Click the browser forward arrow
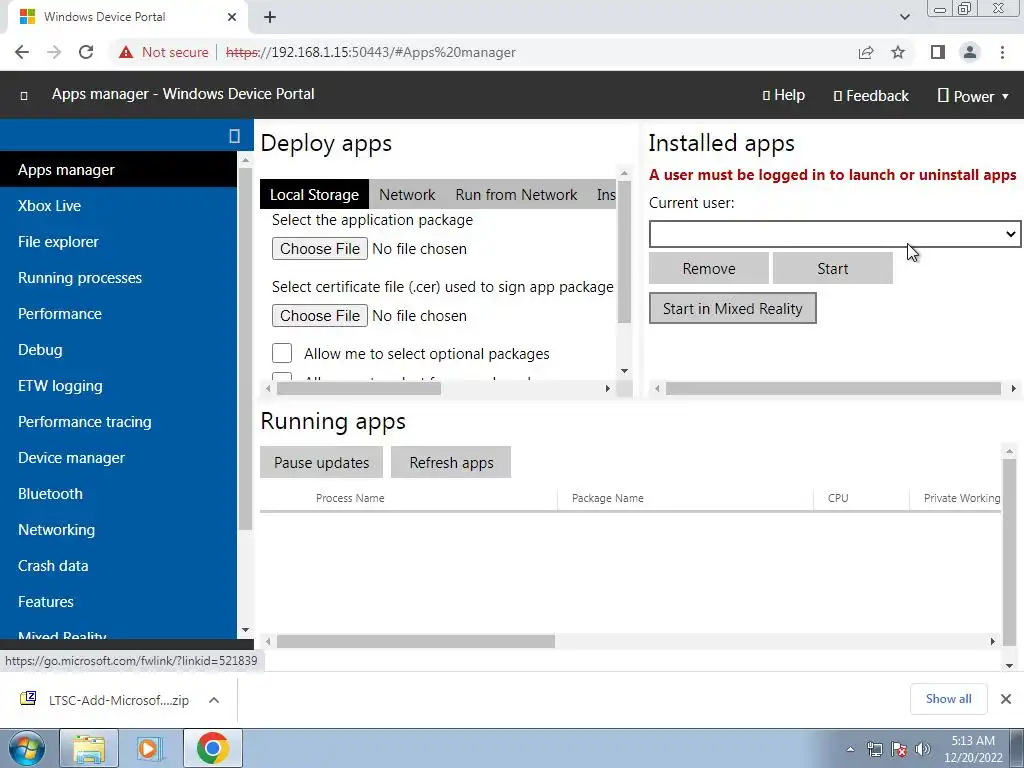Viewport: 1024px width, 768px height. (54, 52)
